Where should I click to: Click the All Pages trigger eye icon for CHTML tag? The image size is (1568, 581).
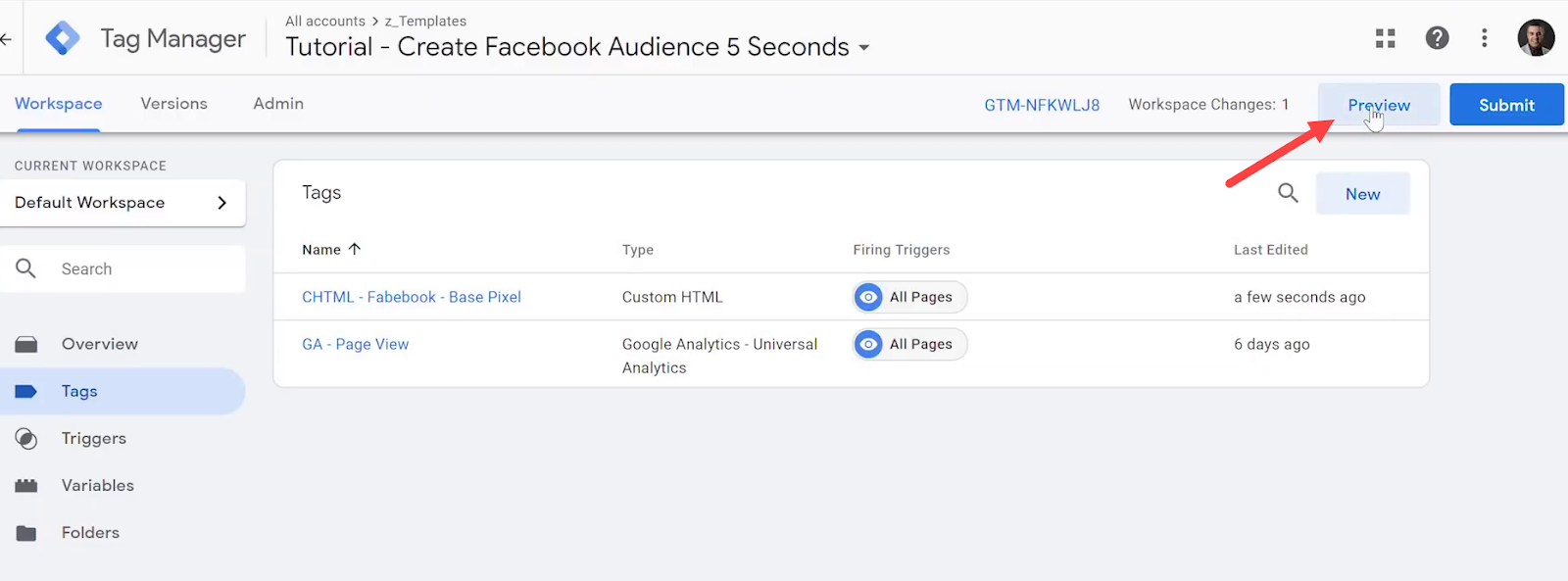point(868,297)
